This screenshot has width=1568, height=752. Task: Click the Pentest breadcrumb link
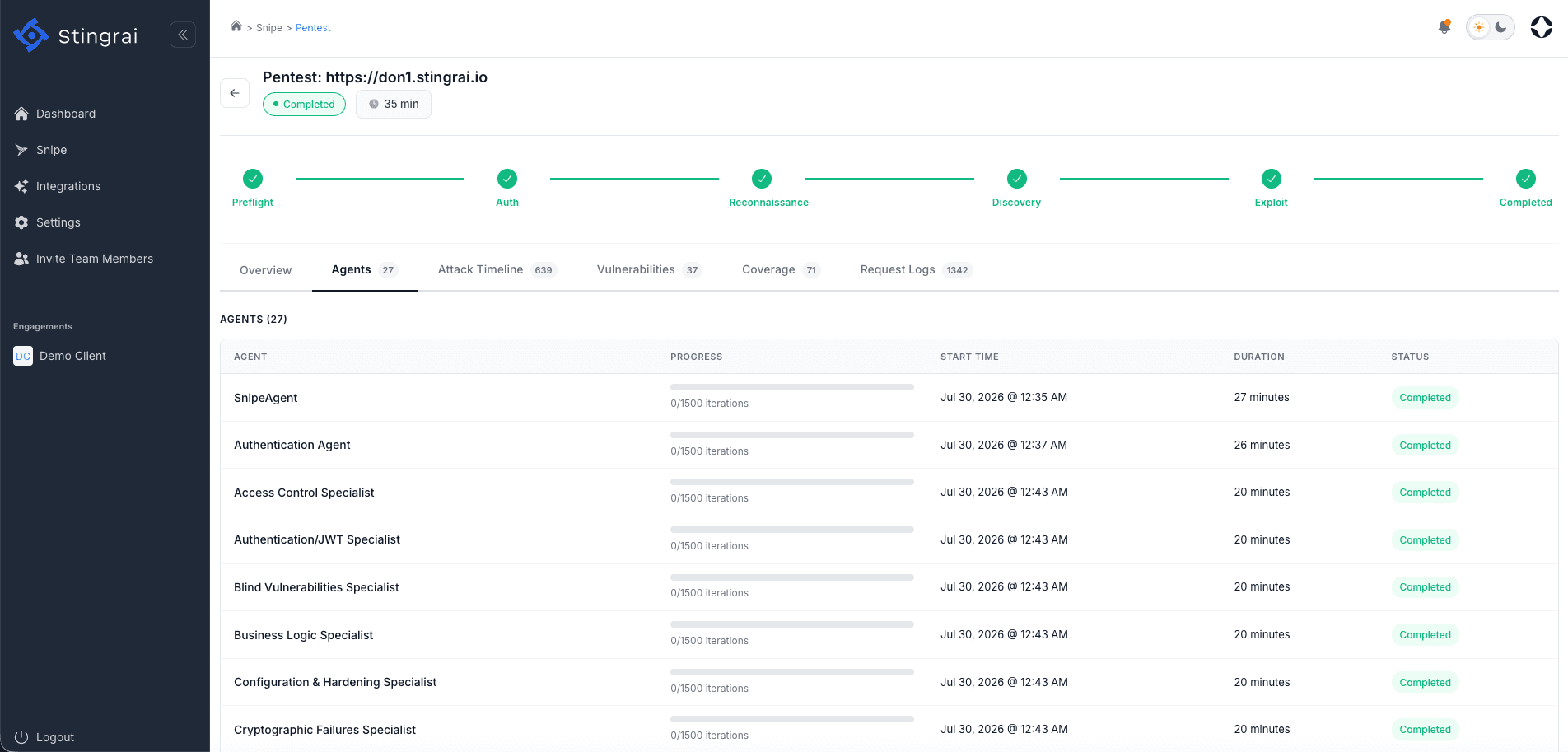tap(313, 28)
